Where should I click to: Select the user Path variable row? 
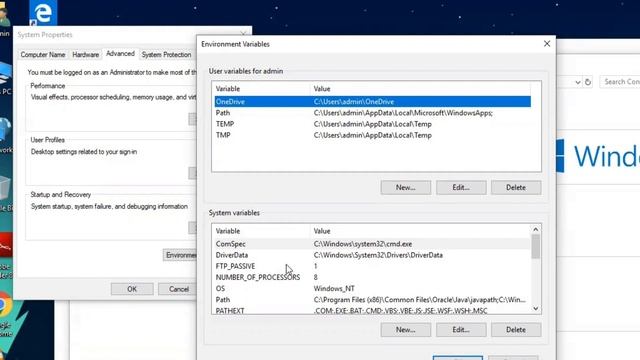[373, 113]
